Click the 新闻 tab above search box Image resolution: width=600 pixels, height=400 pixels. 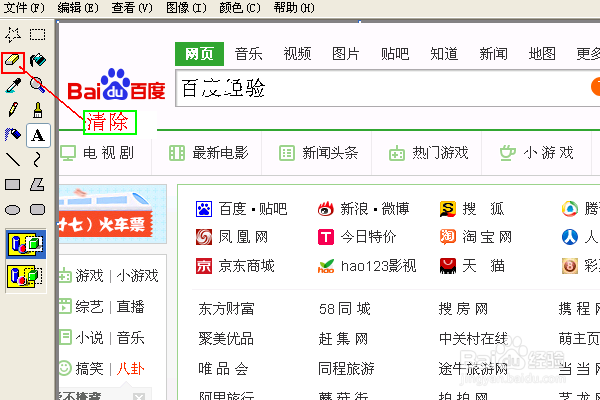pos(494,54)
